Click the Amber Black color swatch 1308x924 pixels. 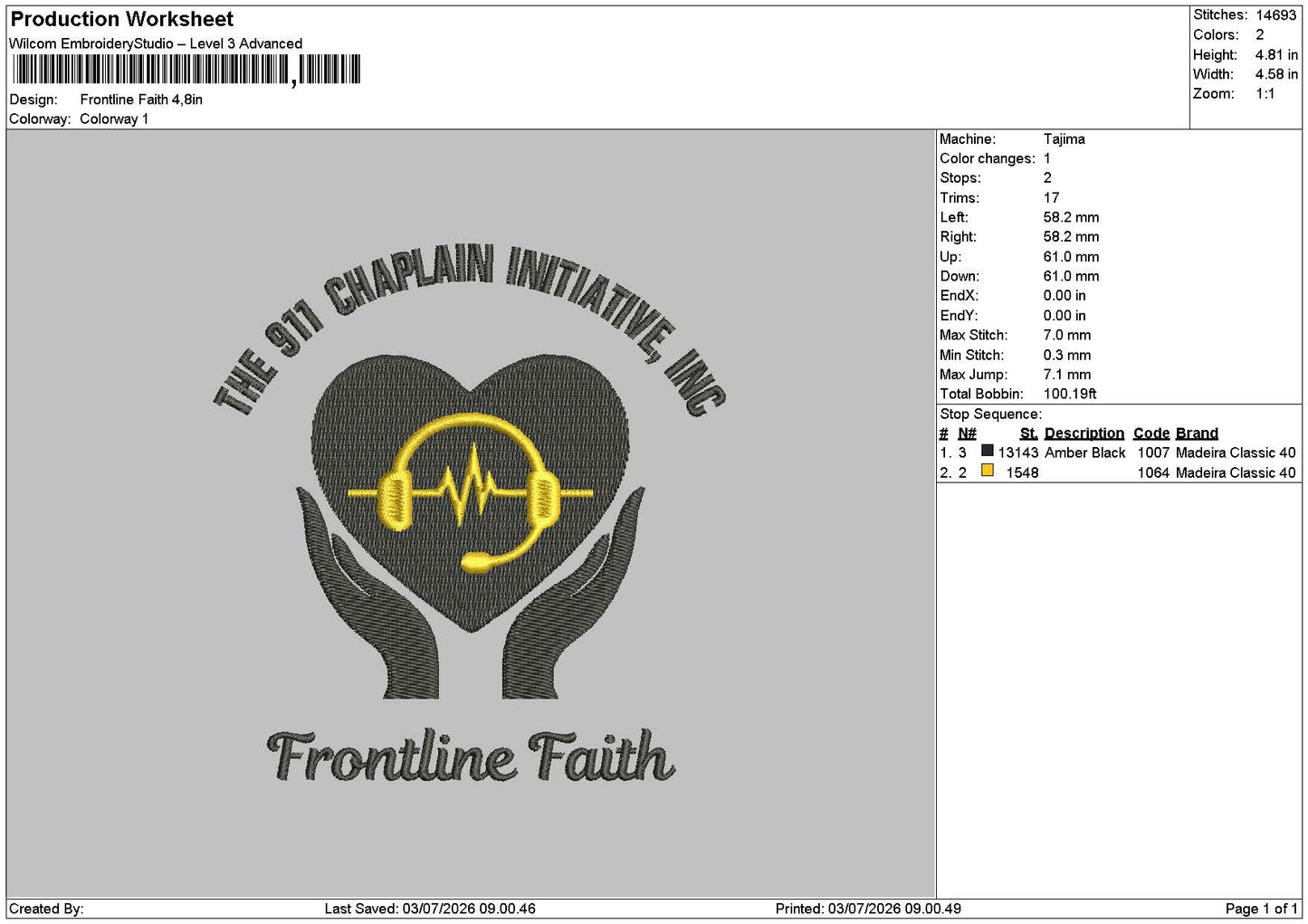pyautogui.click(x=988, y=451)
